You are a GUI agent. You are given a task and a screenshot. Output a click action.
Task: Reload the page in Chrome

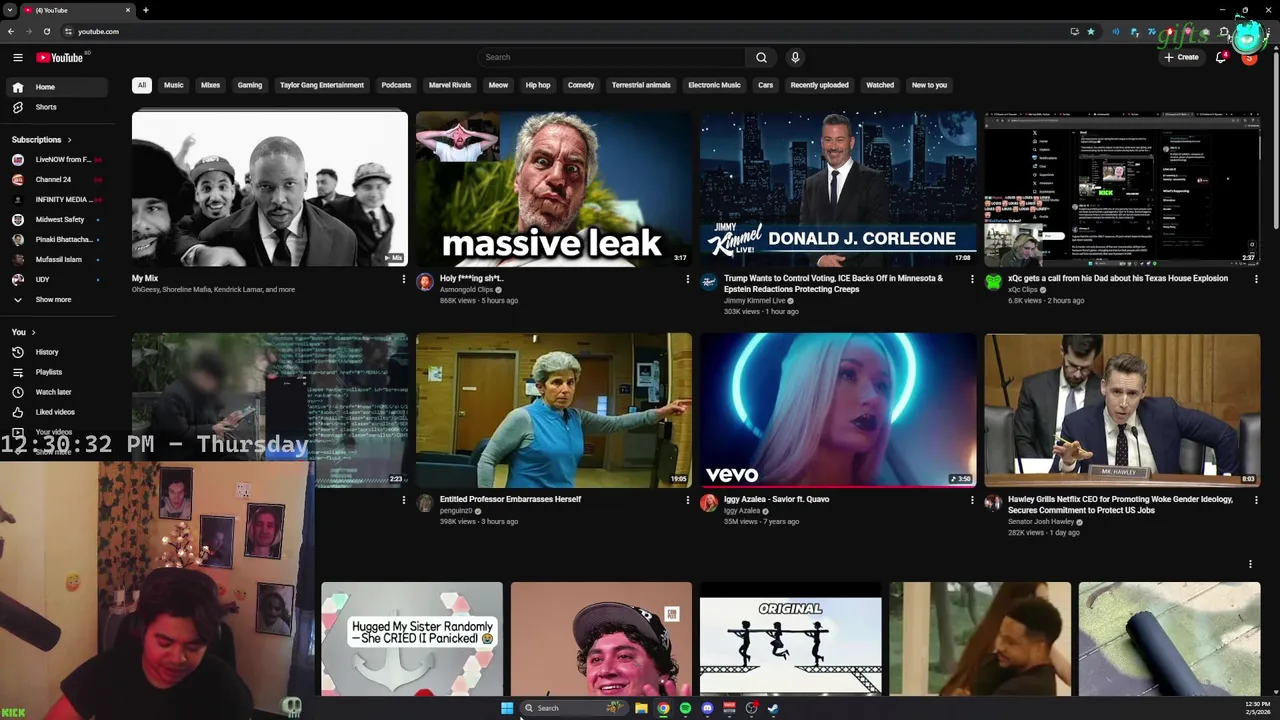pyautogui.click(x=46, y=31)
